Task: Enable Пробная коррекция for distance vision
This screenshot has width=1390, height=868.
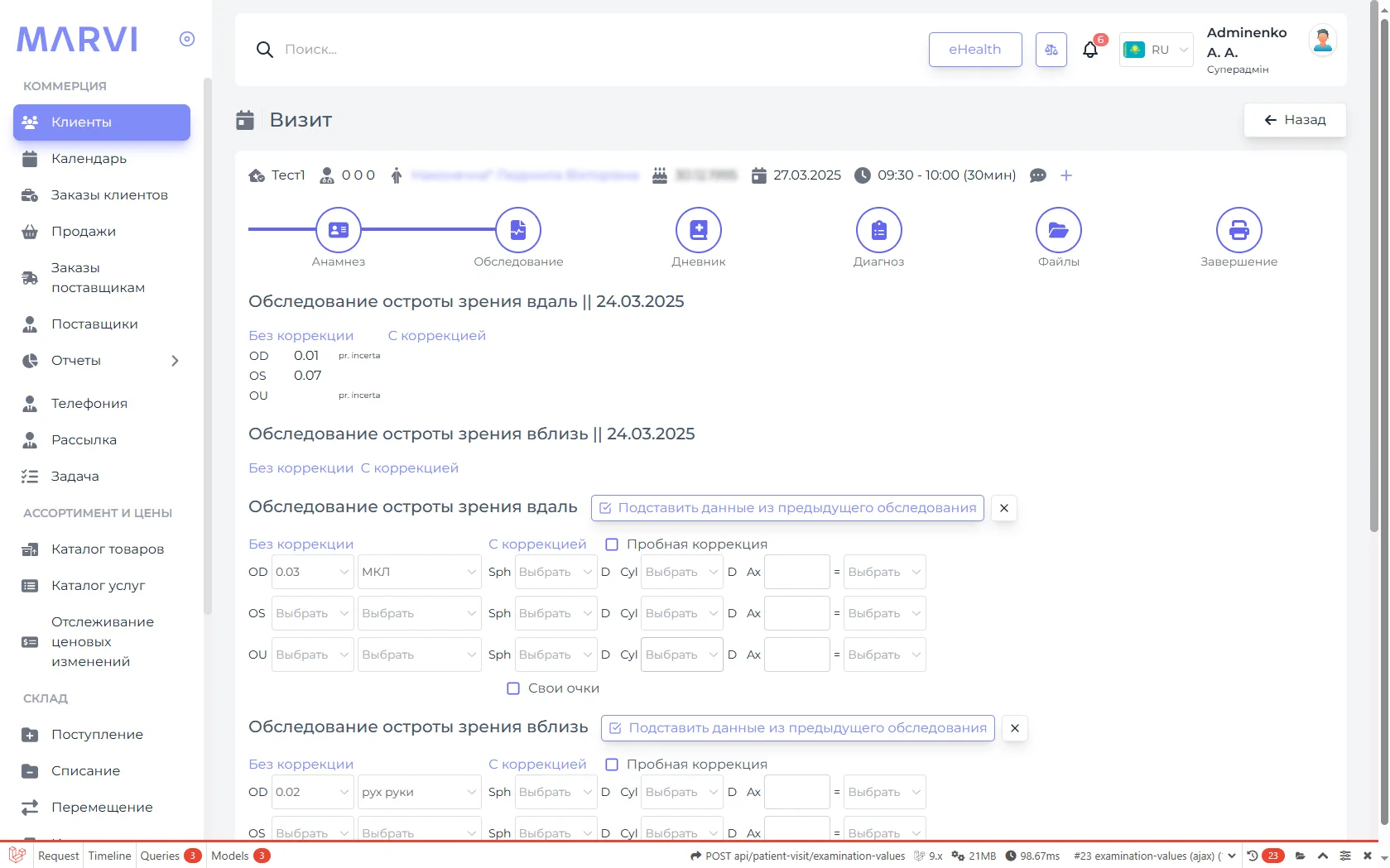Action: [x=613, y=544]
